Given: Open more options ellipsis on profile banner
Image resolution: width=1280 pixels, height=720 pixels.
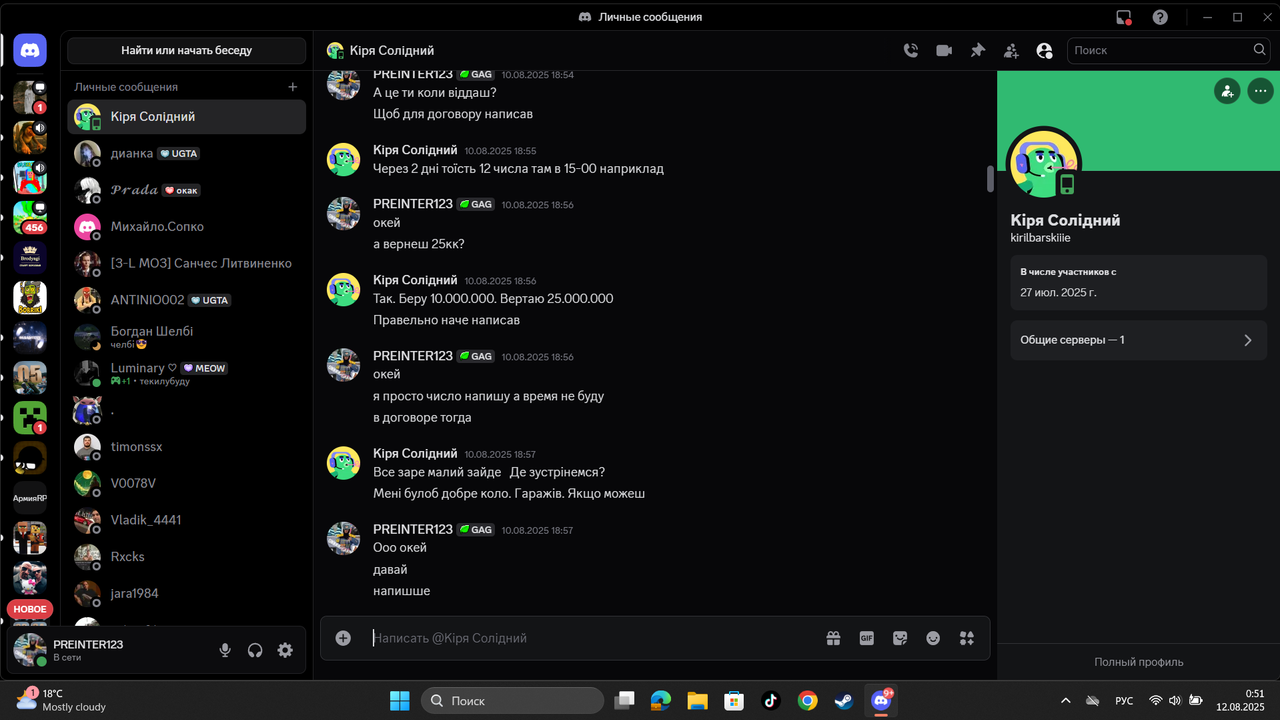Looking at the screenshot, I should (1260, 91).
